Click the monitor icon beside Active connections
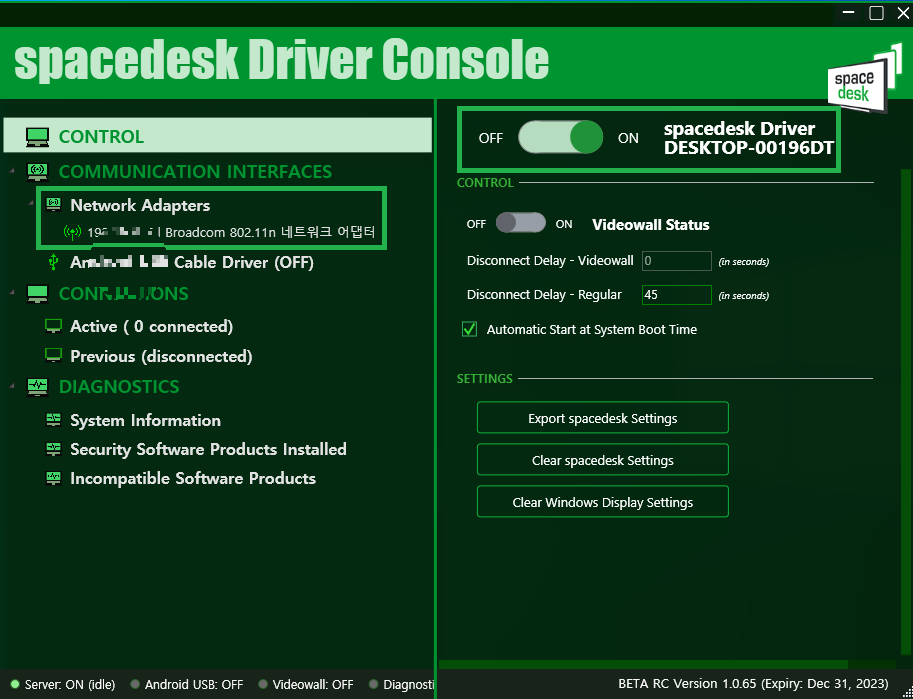This screenshot has height=699, width=913. (x=54, y=326)
